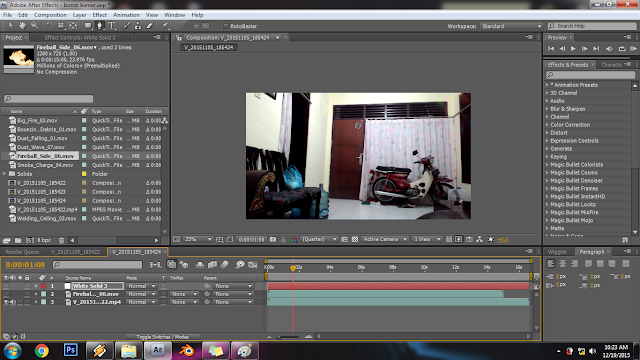Click the current time indicator marker
The width and height of the screenshot is (640, 360).
coord(293,268)
